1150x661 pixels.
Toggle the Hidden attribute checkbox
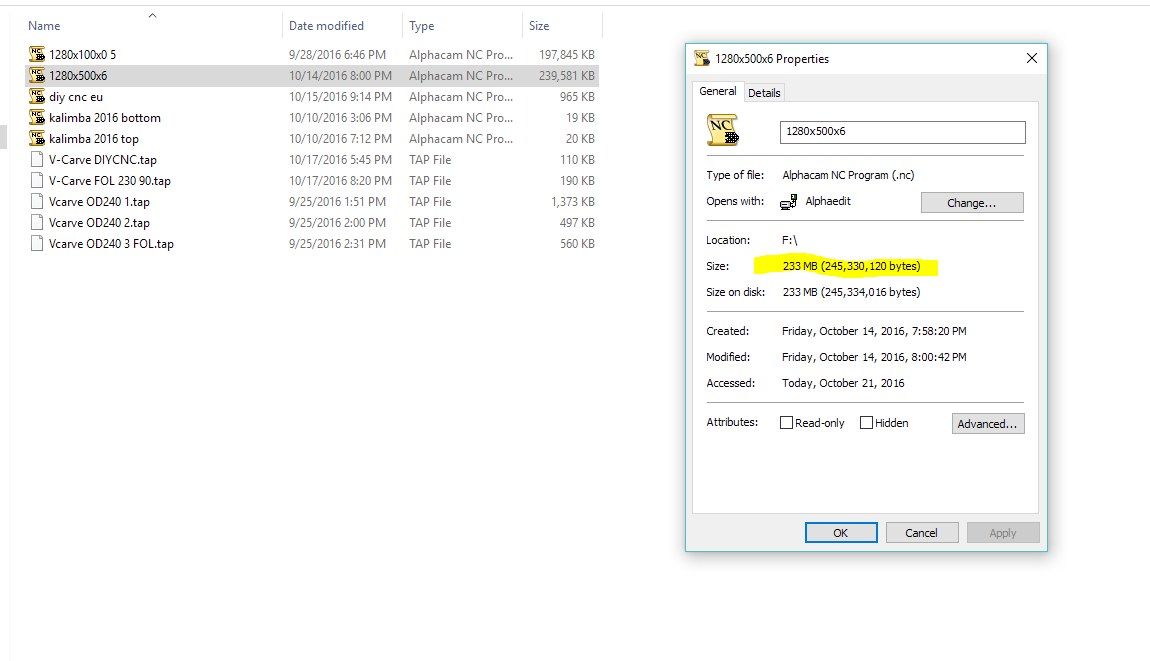867,423
